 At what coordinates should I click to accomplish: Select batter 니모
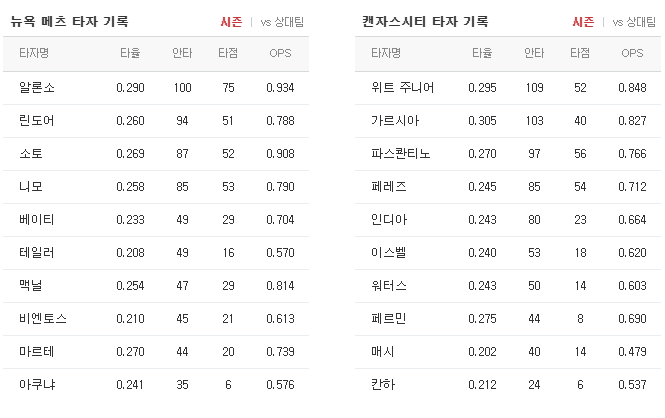(31, 187)
